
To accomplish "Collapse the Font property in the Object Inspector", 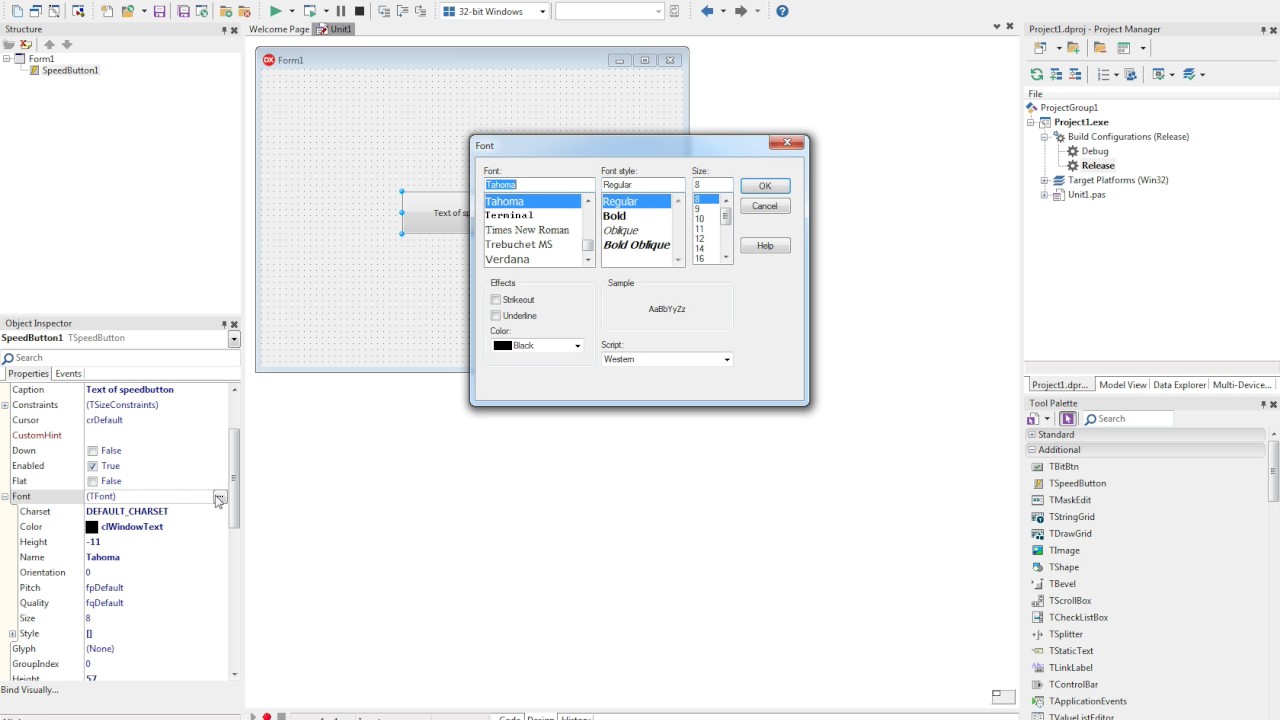I will (x=5, y=497).
